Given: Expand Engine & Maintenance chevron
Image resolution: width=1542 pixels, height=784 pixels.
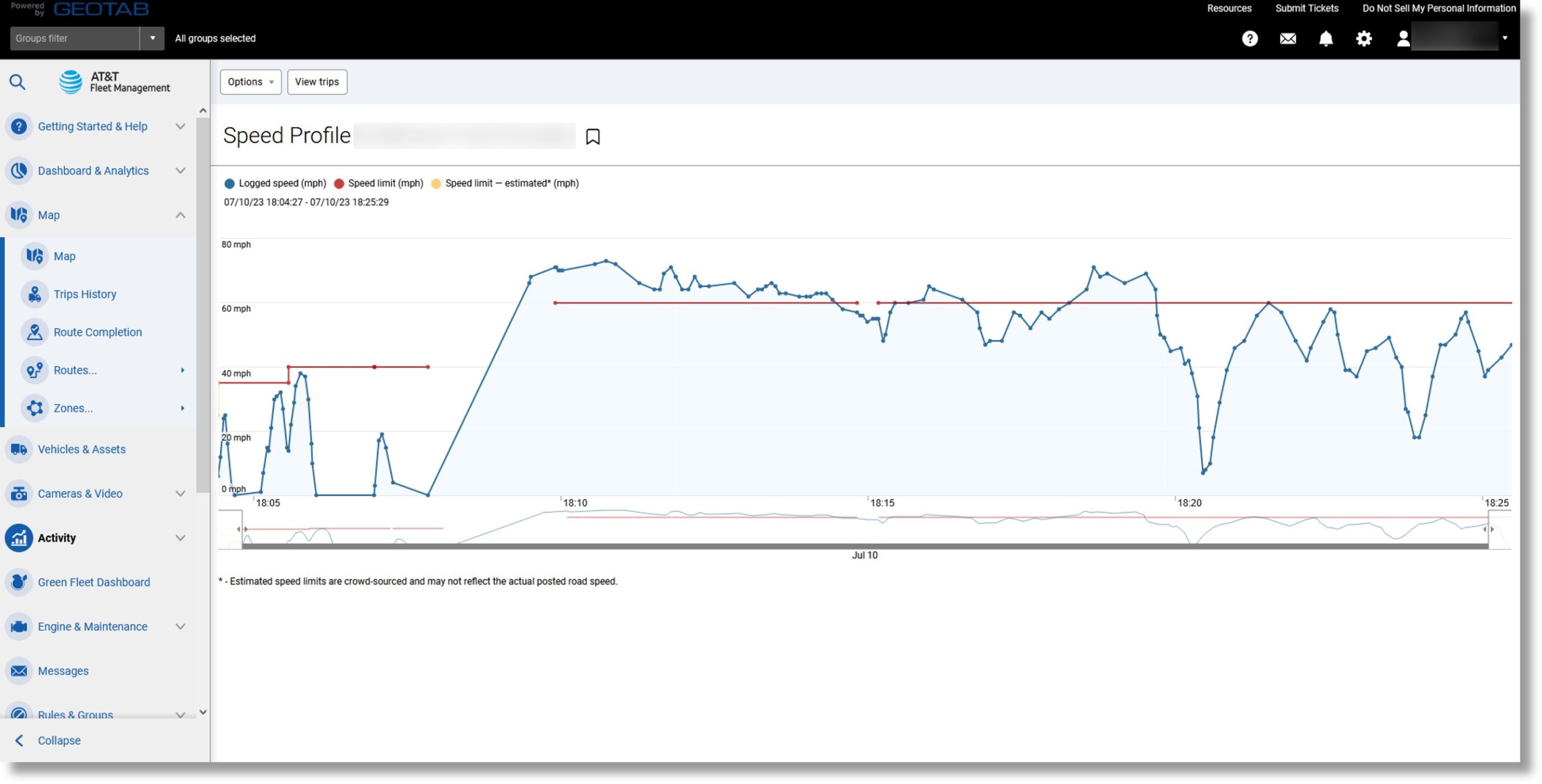Looking at the screenshot, I should (x=180, y=626).
